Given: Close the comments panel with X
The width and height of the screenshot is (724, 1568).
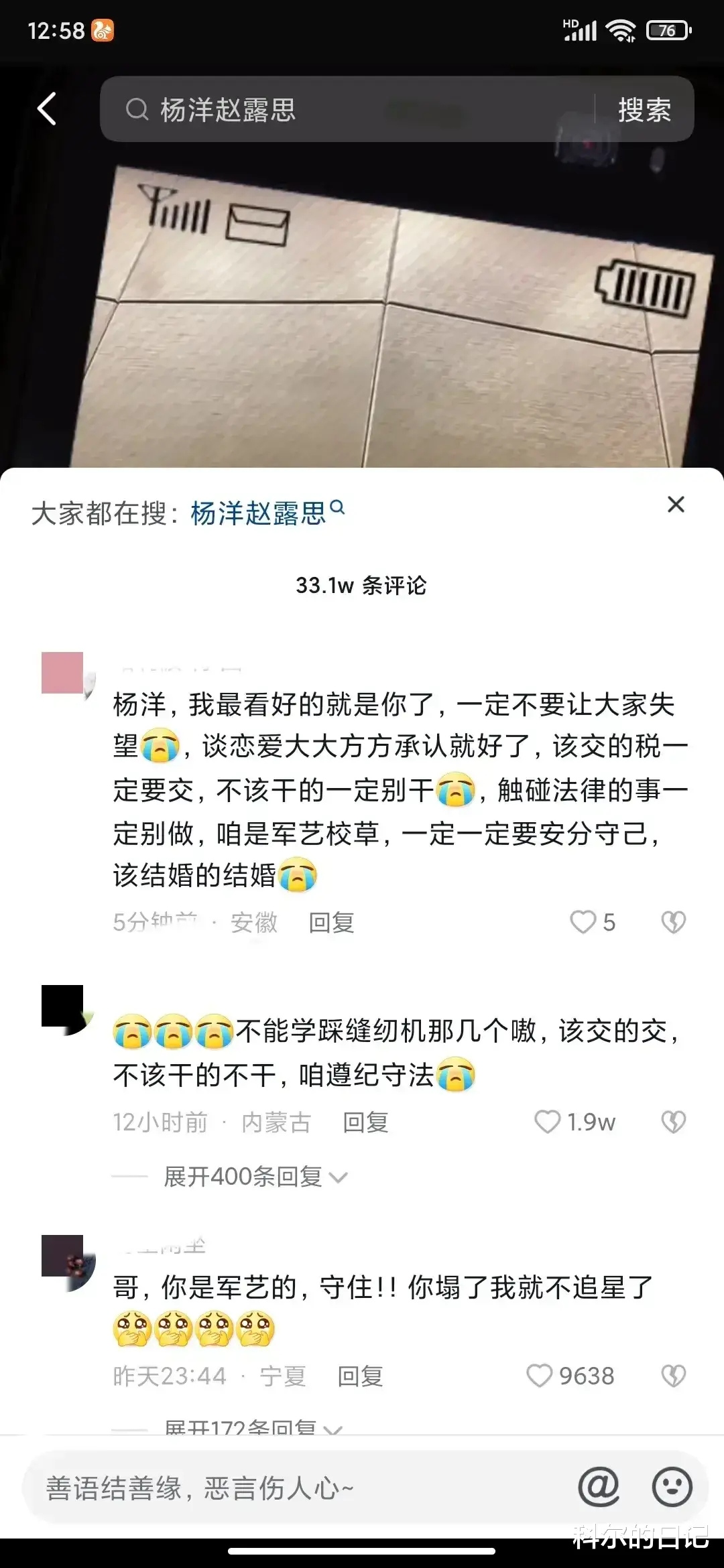Looking at the screenshot, I should pos(676,504).
